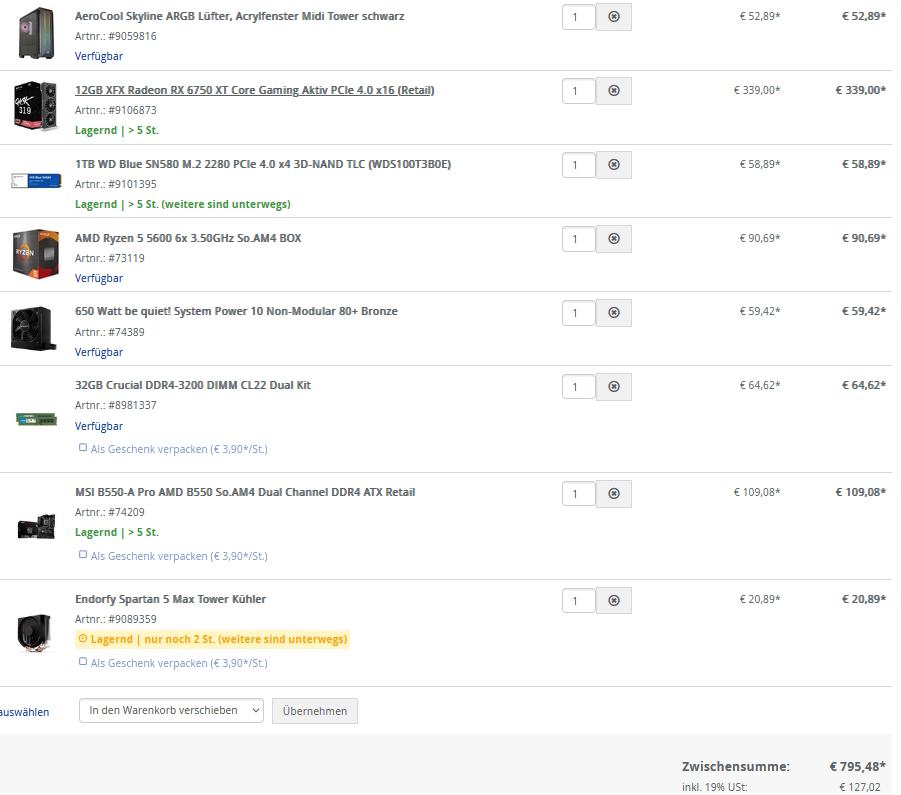Remove 32GB Crucial DDR4 RAM item
The width and height of the screenshot is (901, 795).
(614, 387)
